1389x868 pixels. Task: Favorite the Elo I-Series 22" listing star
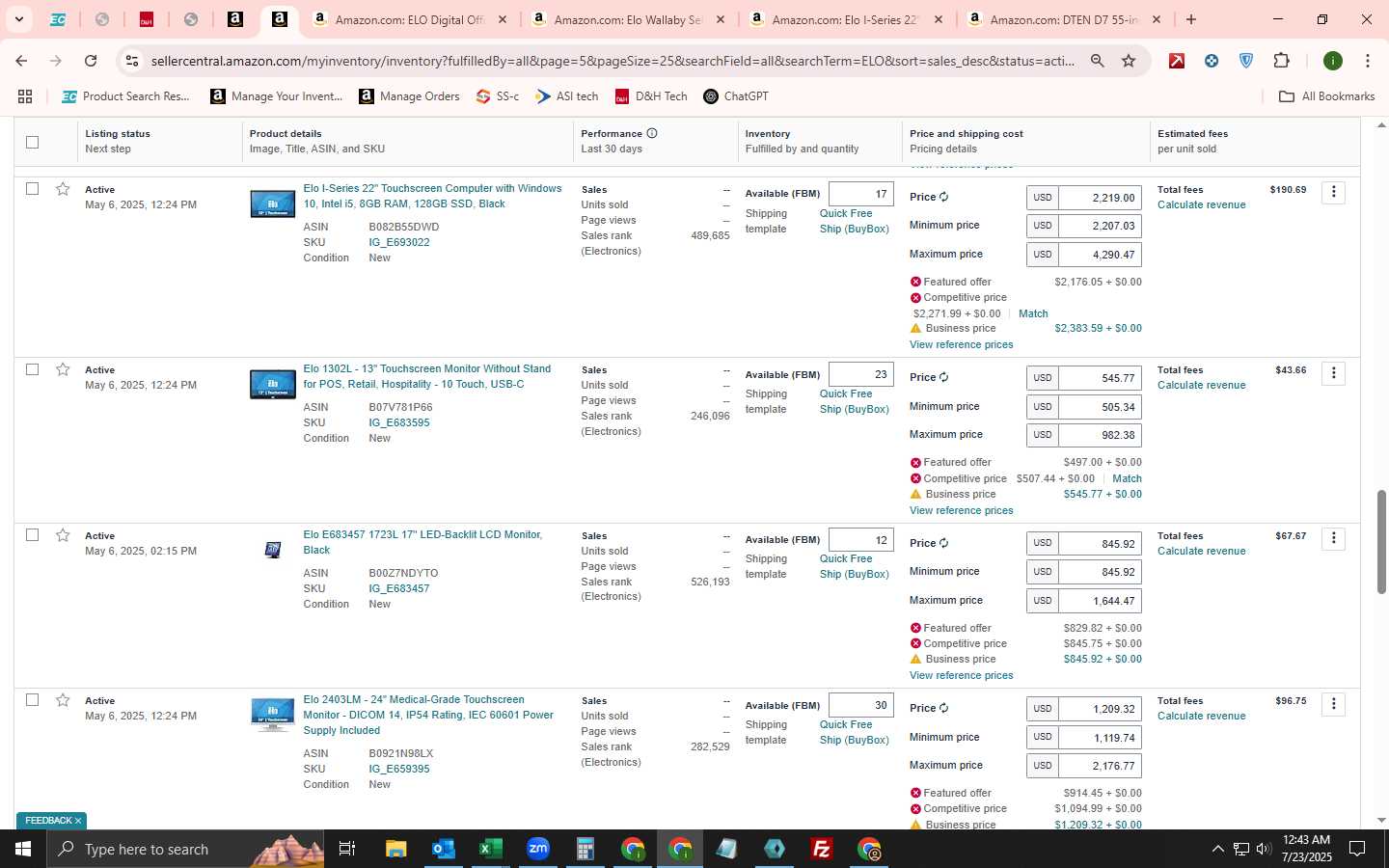click(63, 189)
